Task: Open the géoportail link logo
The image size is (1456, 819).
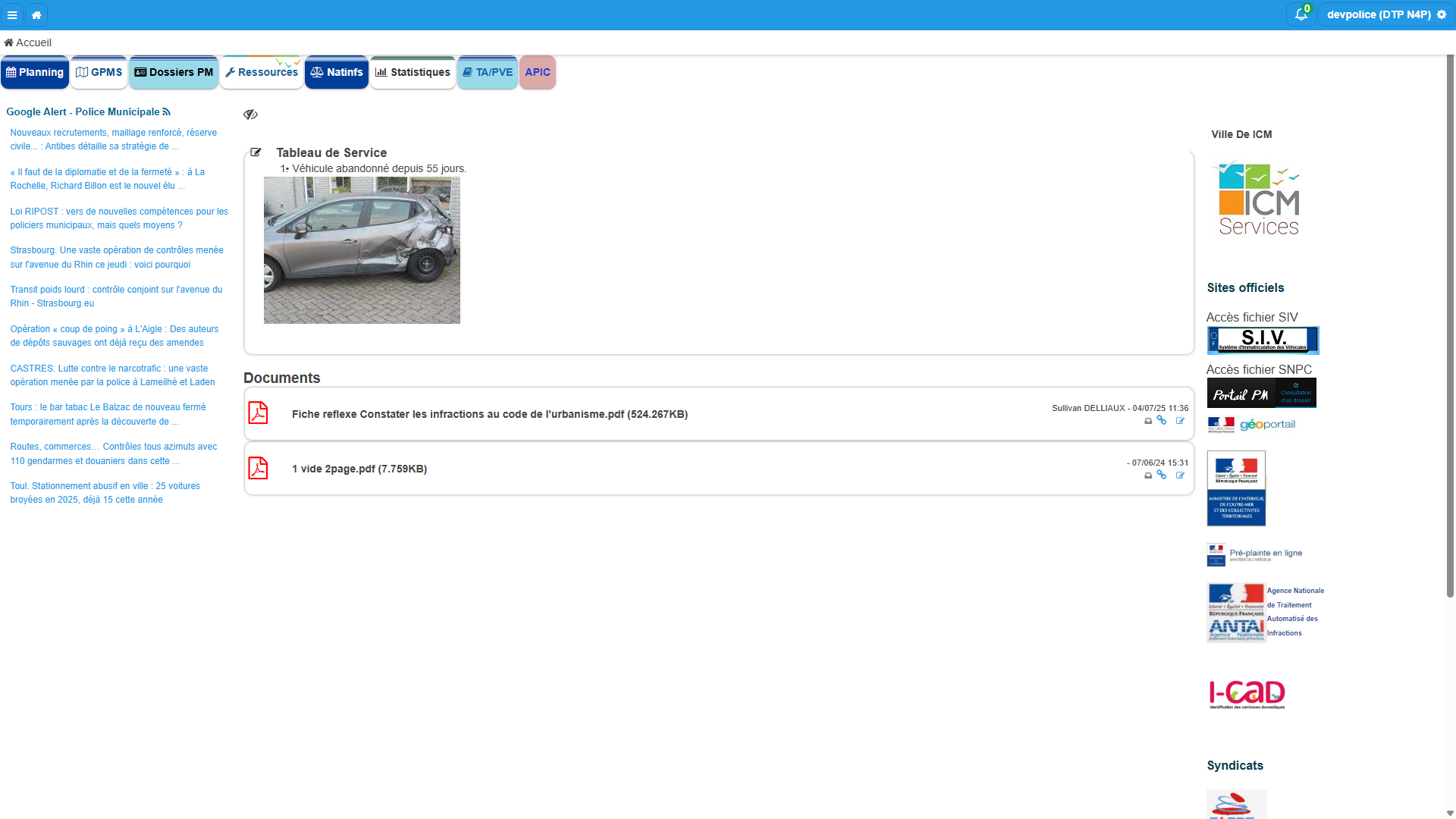Action: [1251, 425]
